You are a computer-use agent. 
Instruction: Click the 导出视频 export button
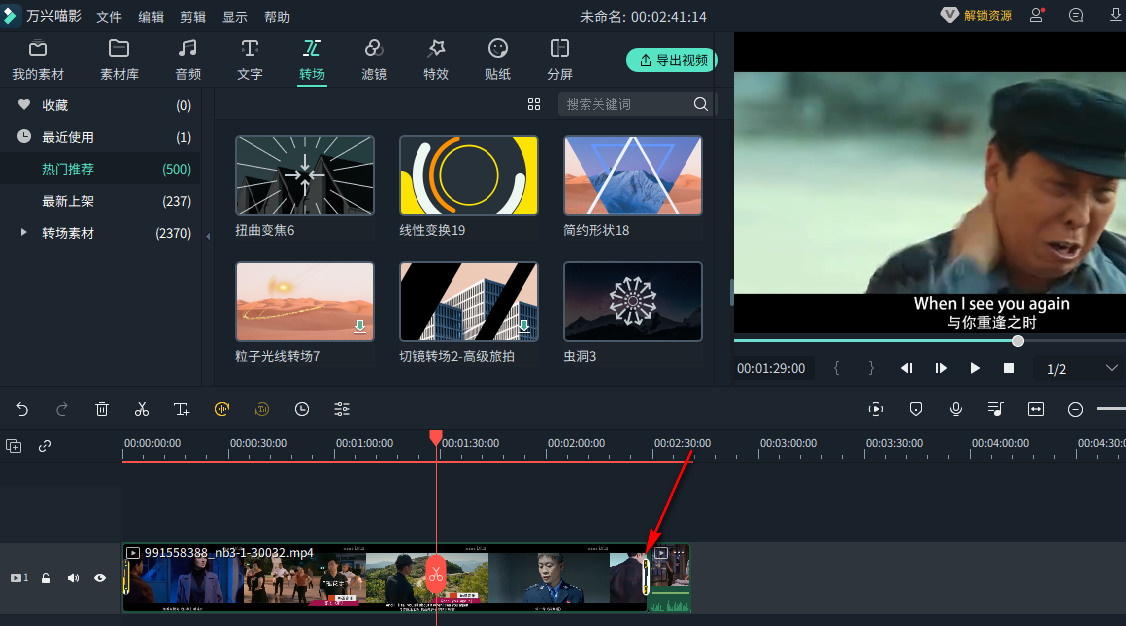(x=672, y=60)
